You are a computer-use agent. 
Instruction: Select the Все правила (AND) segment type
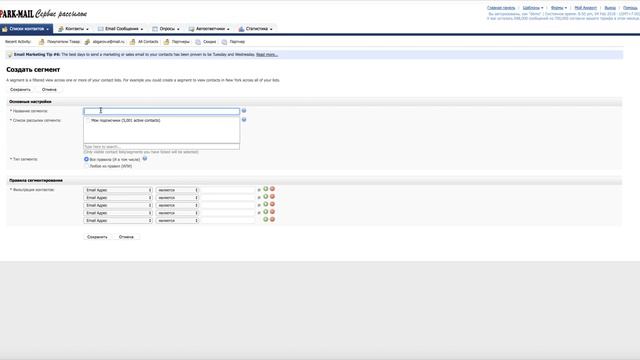pos(86,159)
